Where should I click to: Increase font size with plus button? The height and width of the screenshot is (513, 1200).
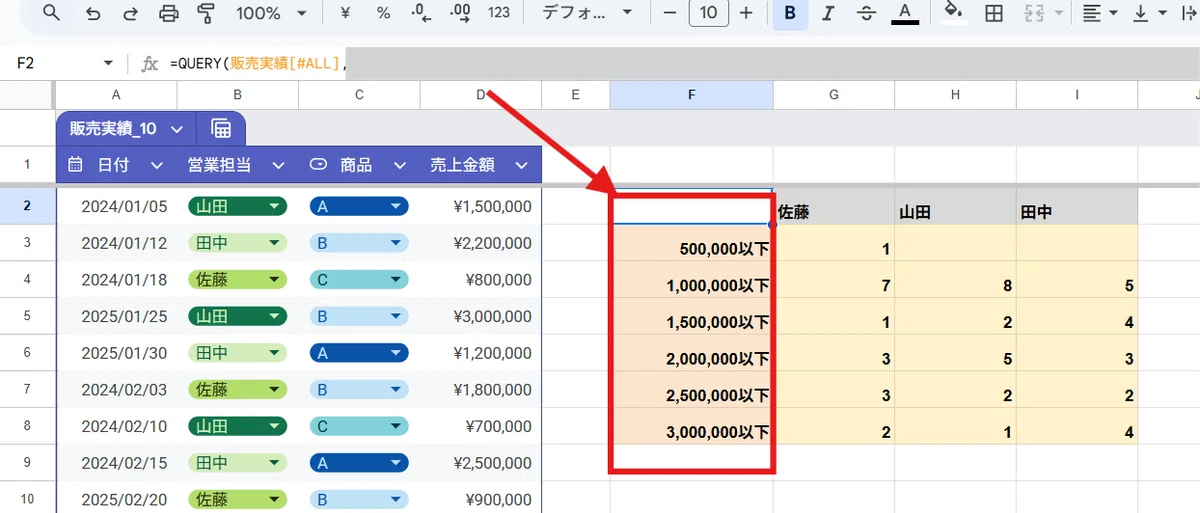click(746, 13)
